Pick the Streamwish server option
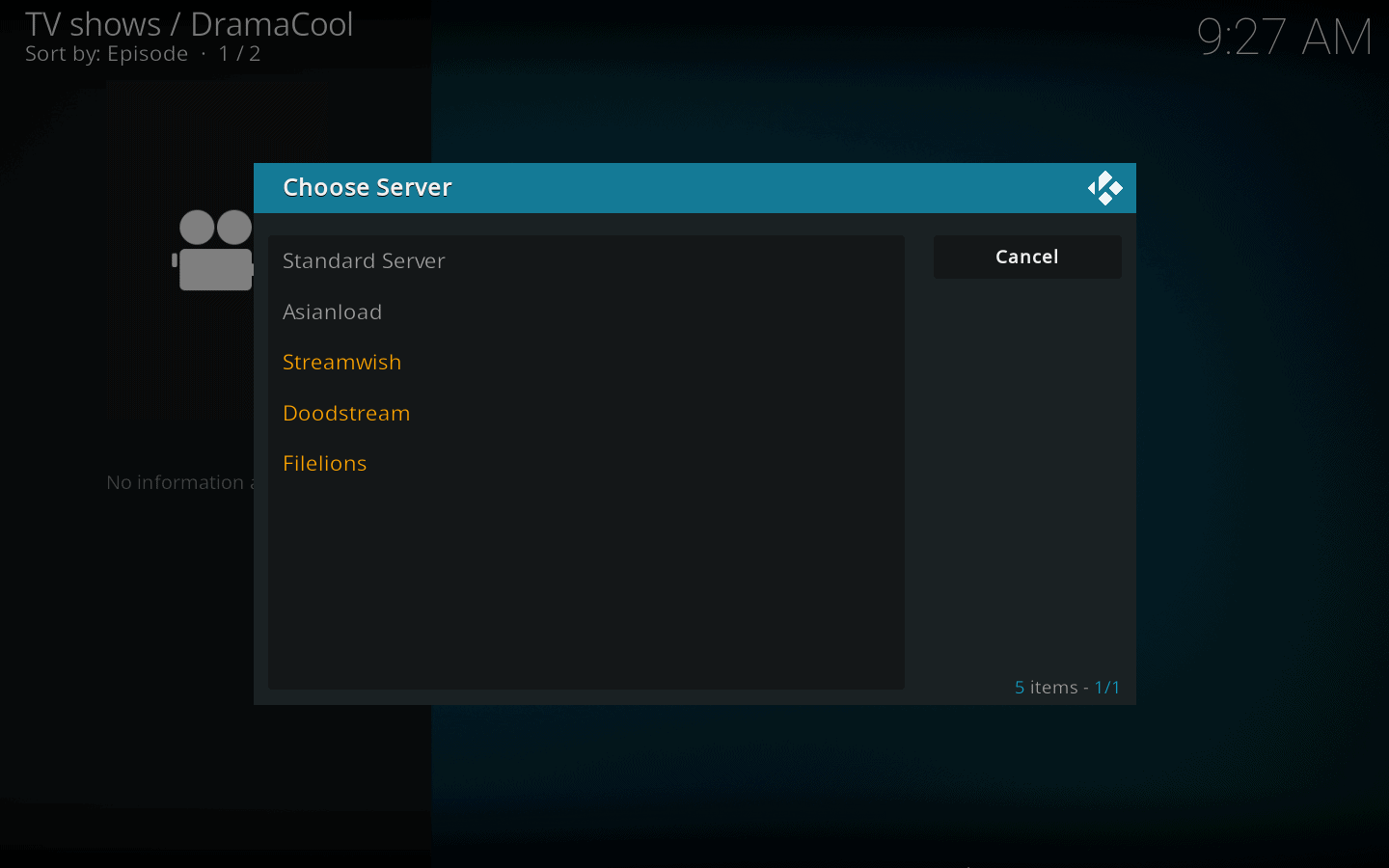Screen dimensions: 1389x868 point(341,363)
